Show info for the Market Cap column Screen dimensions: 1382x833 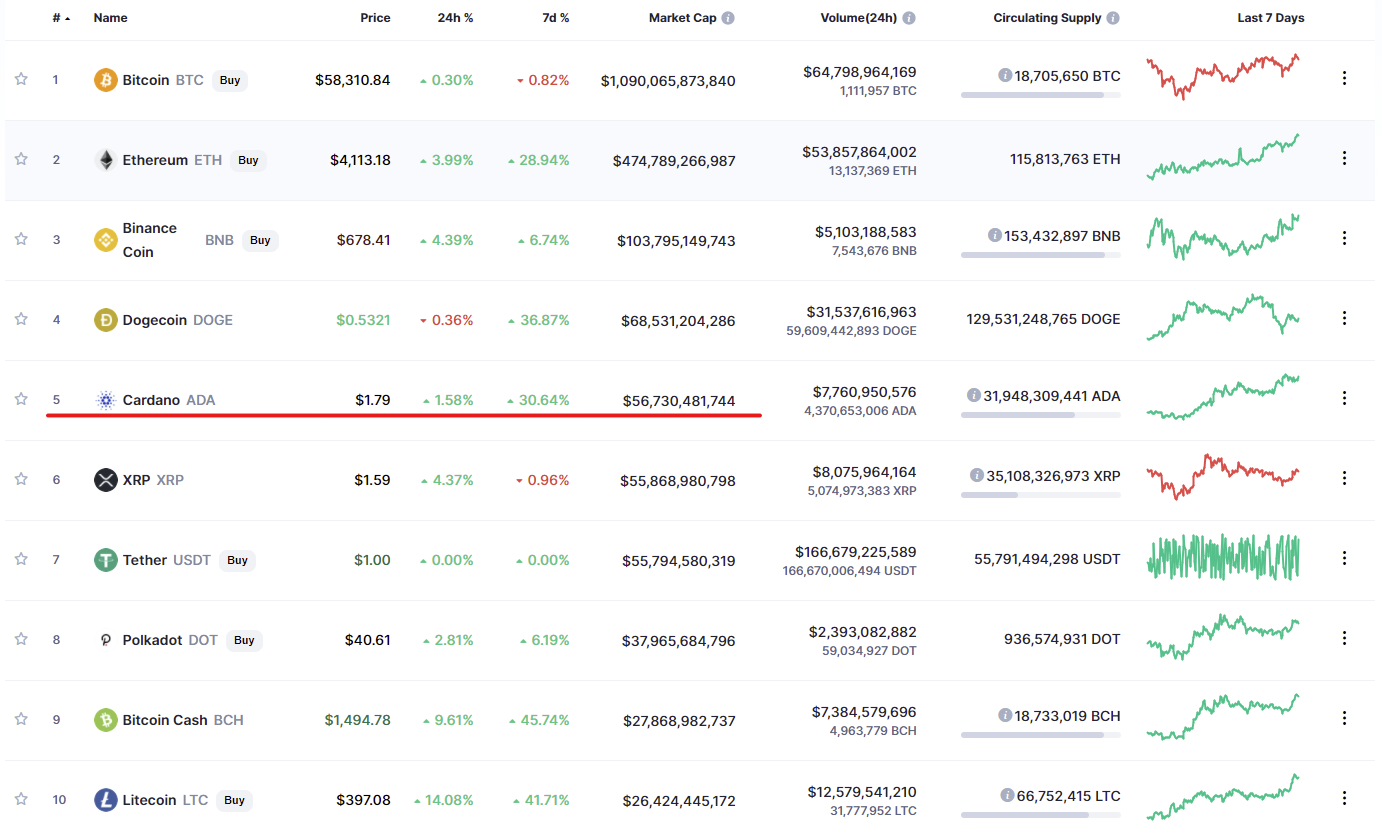pyautogui.click(x=728, y=18)
